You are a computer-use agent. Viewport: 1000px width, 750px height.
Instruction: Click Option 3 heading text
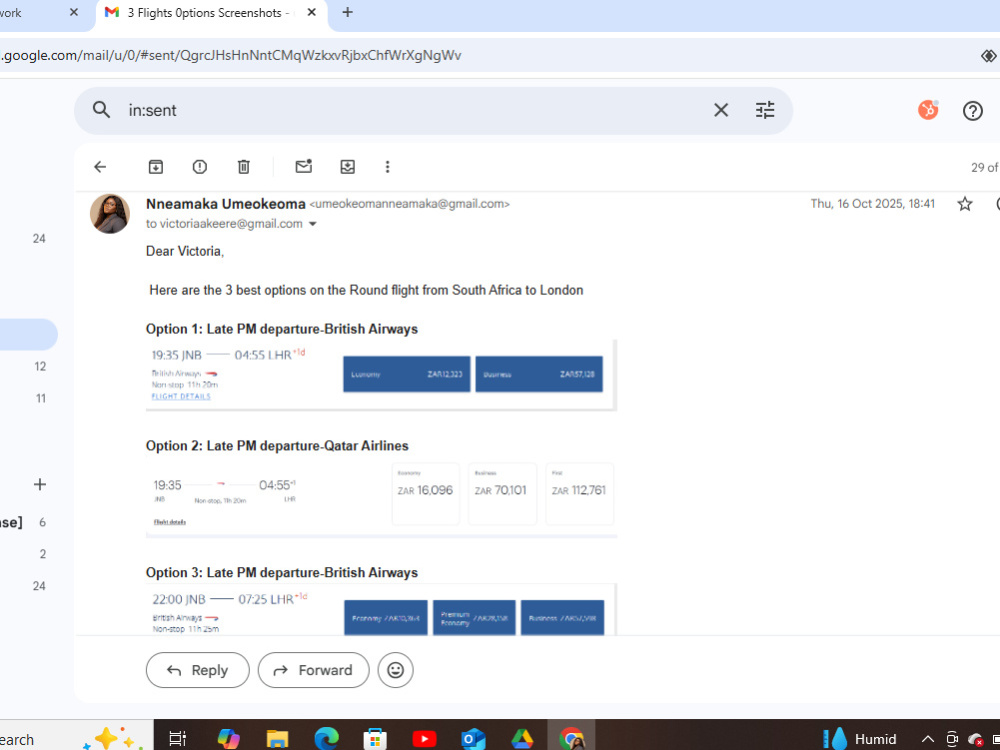click(282, 573)
